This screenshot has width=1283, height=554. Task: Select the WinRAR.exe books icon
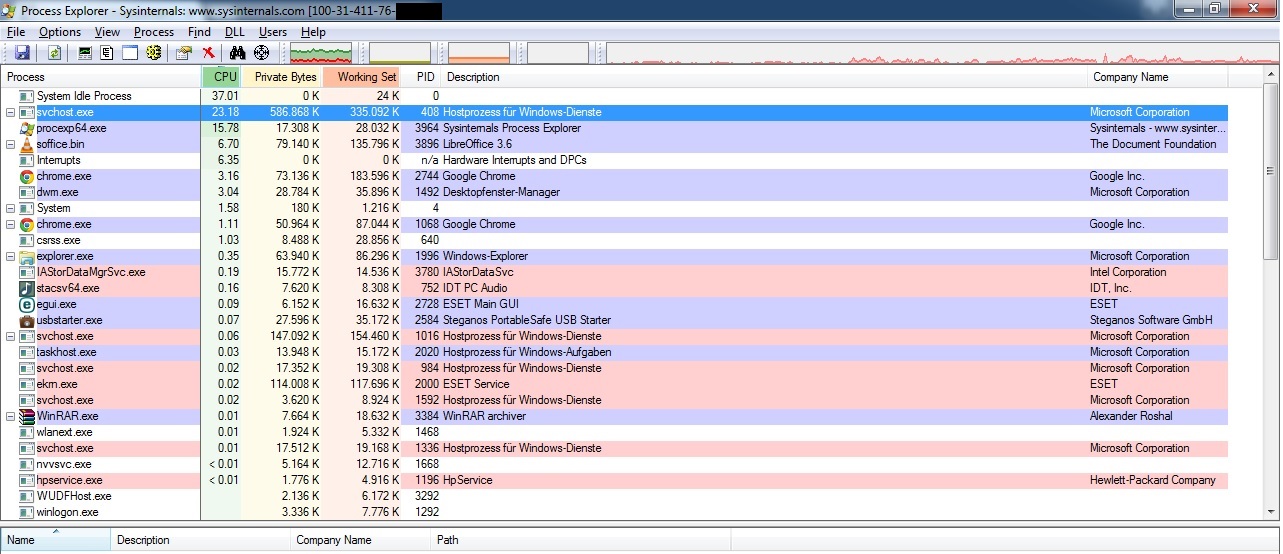[27, 416]
